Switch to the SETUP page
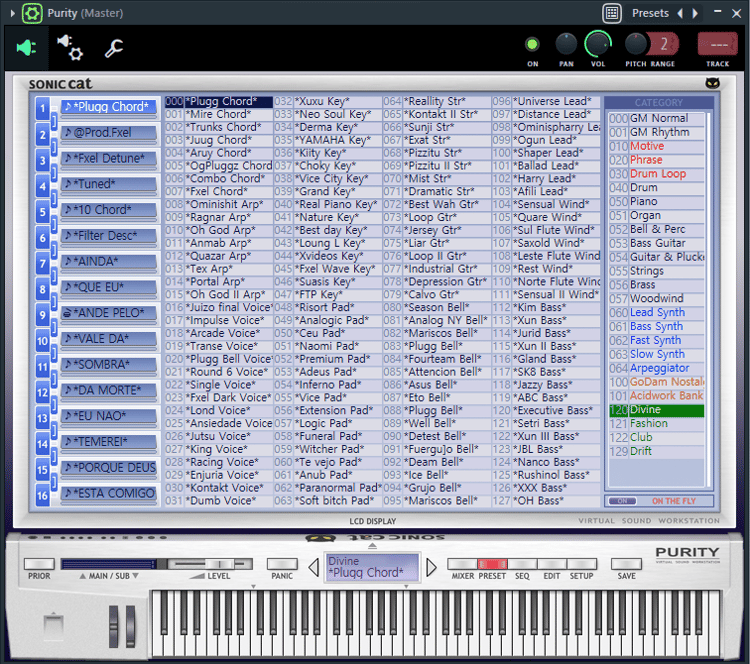The width and height of the screenshot is (750, 664). click(x=582, y=564)
